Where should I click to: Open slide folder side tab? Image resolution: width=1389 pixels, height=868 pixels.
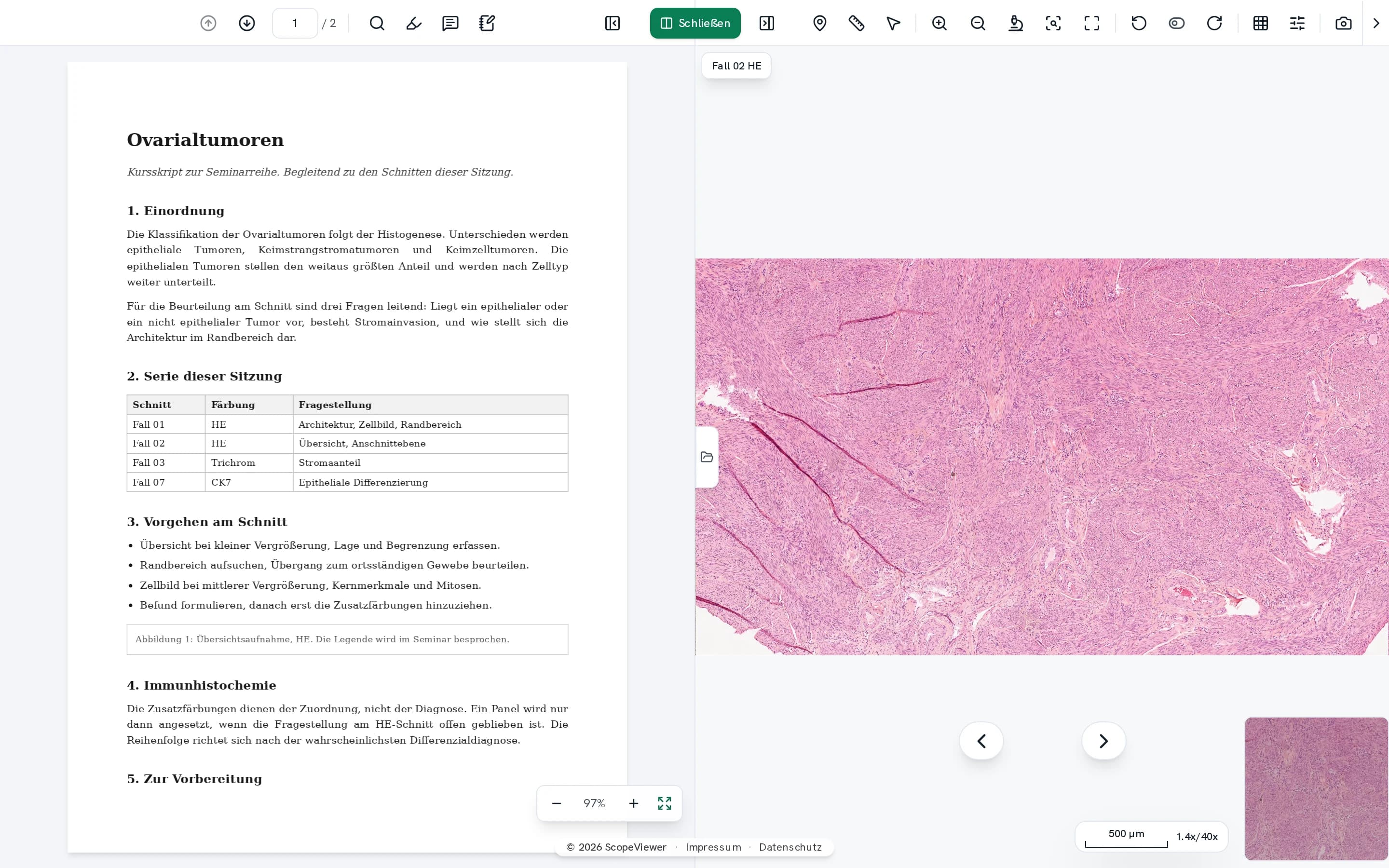(x=707, y=457)
